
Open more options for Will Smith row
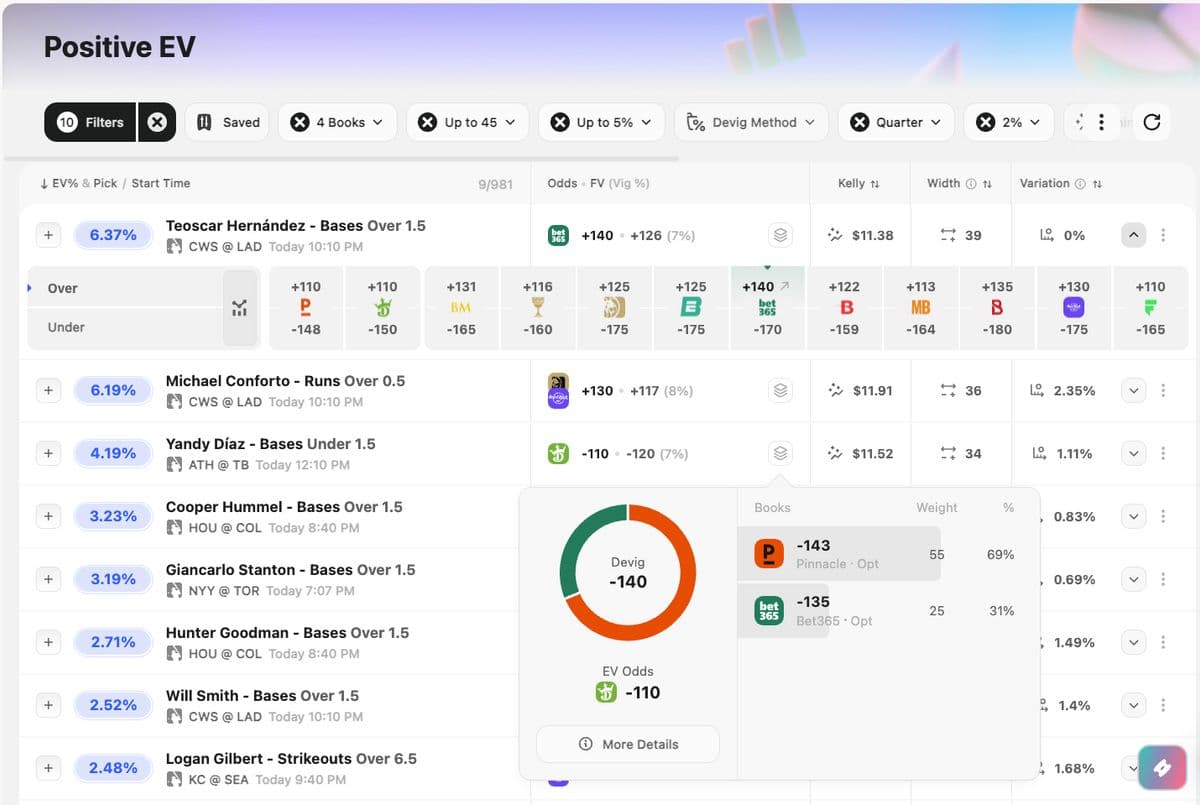1163,705
